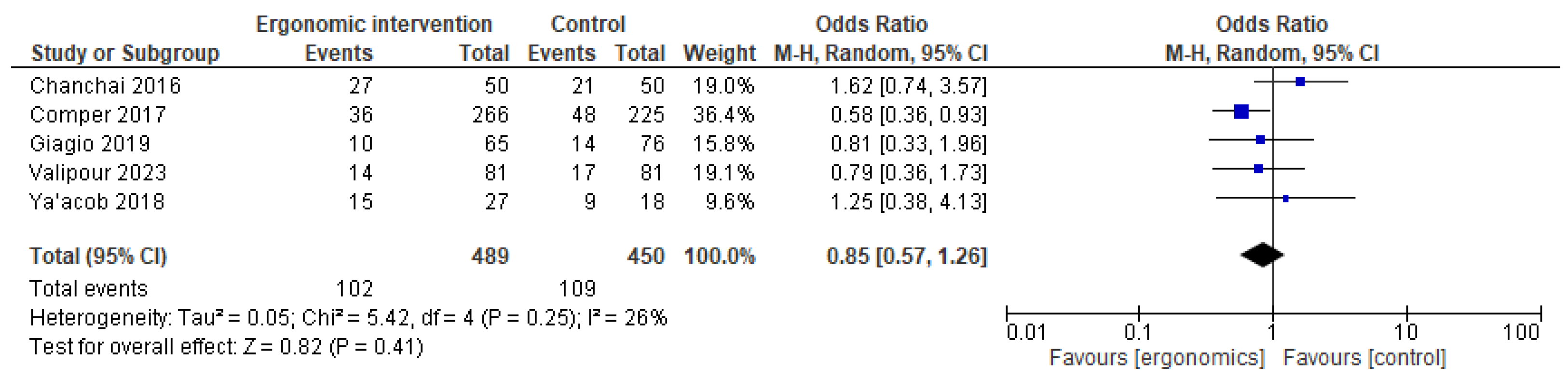
Task: Click the Weight column header
Action: [719, 54]
